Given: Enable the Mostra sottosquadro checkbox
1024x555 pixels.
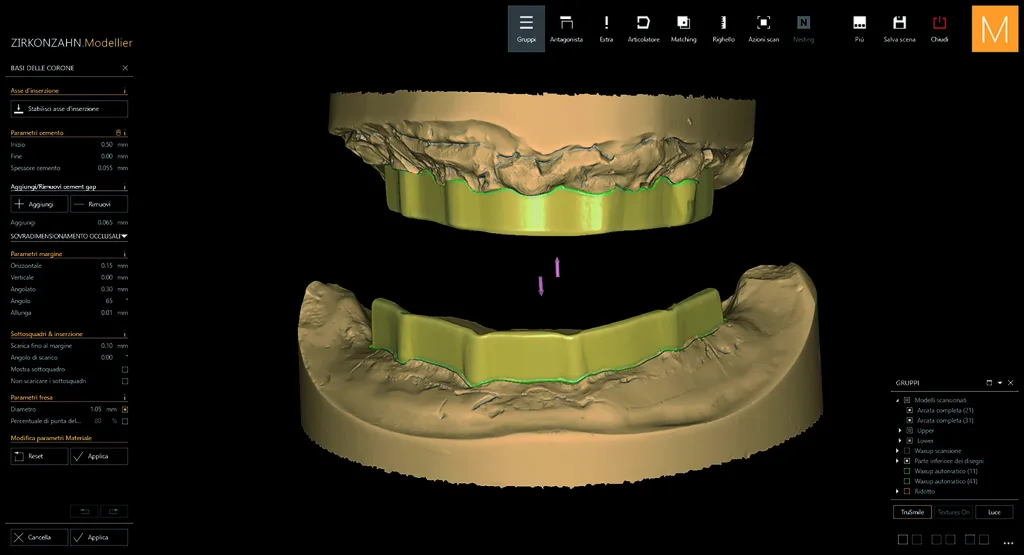Looking at the screenshot, I should pos(125,370).
